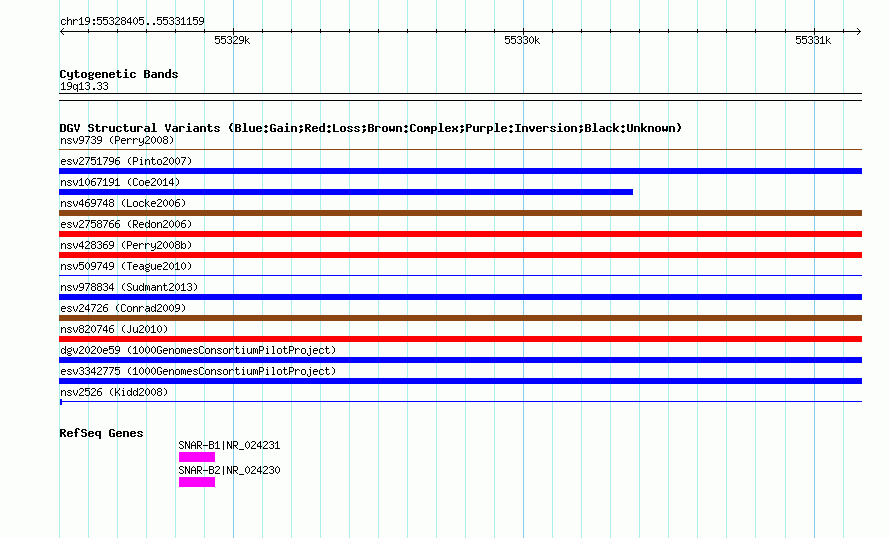Select the red esv2758766 (Redon2006) loss bar

pos(460,234)
